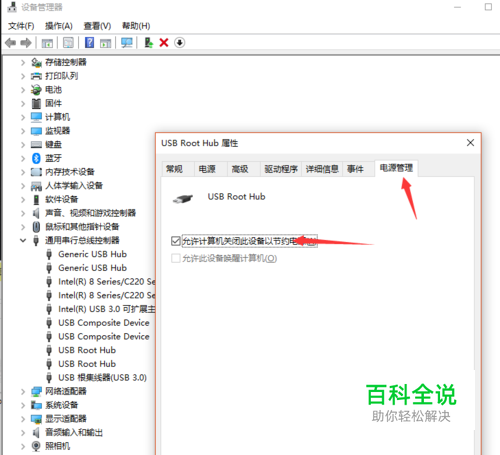
Task: Switch to the 驱动程序 tab
Action: coord(281,169)
